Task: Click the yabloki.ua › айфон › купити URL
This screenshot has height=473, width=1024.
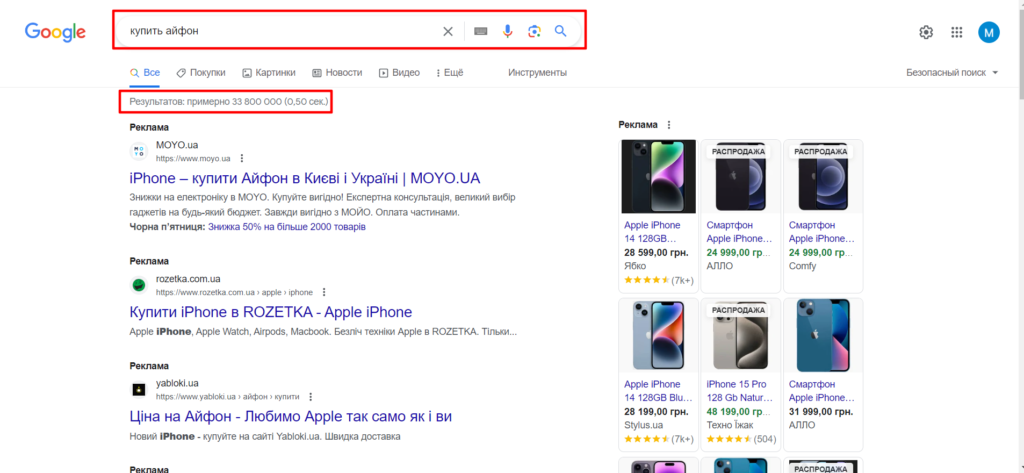Action: tap(228, 397)
